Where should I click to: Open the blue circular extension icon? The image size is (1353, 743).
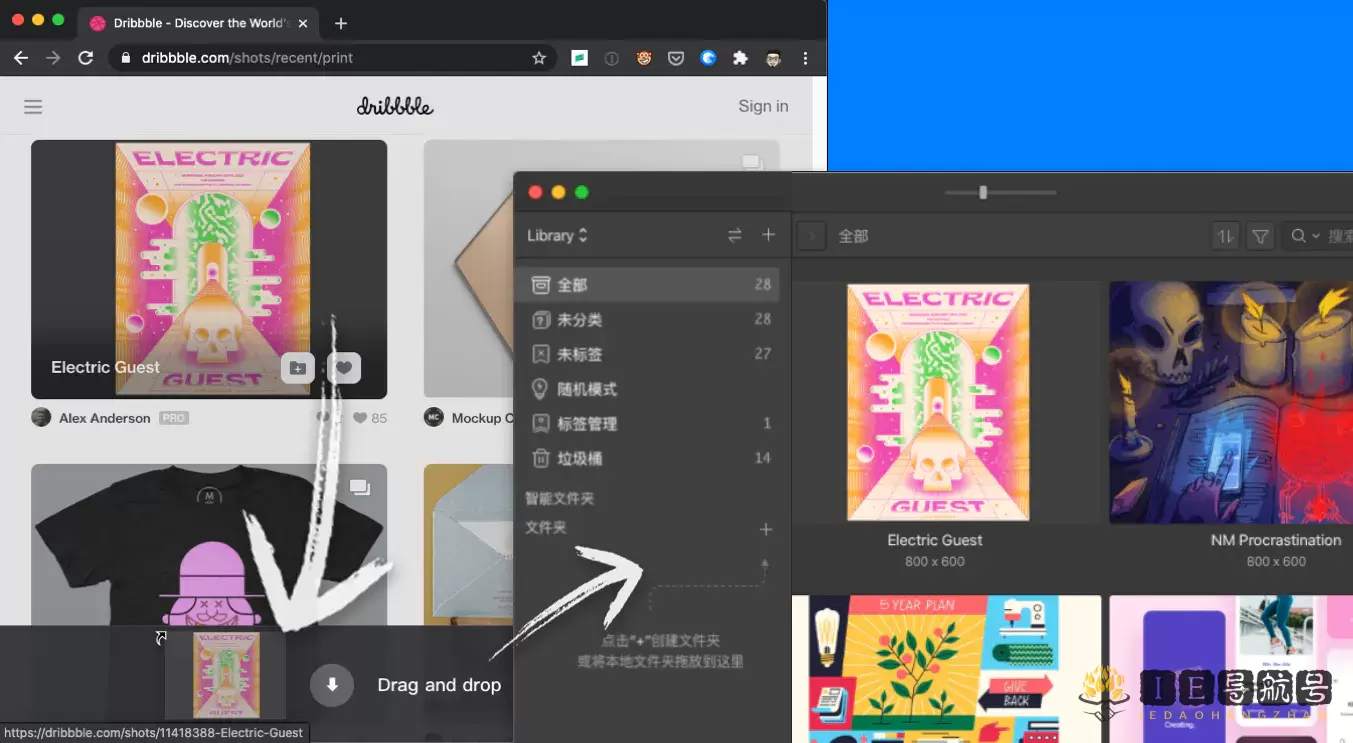point(708,58)
